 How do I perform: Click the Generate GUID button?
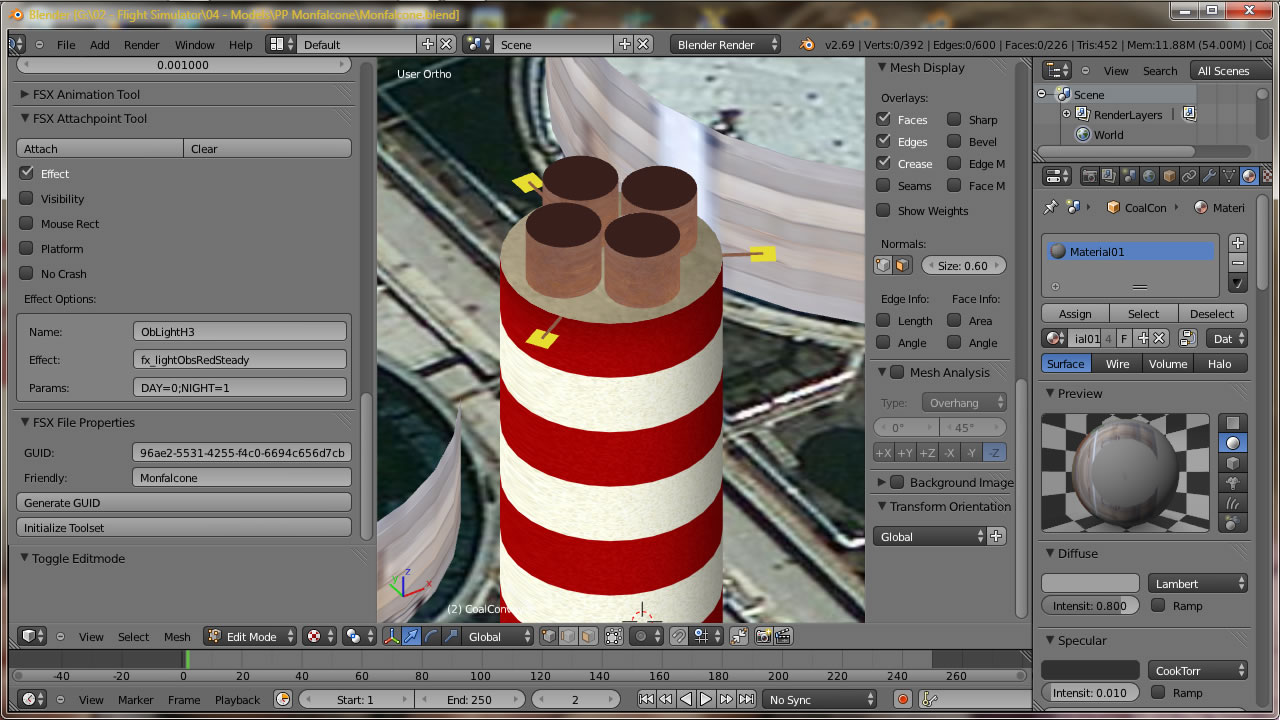[x=184, y=503]
